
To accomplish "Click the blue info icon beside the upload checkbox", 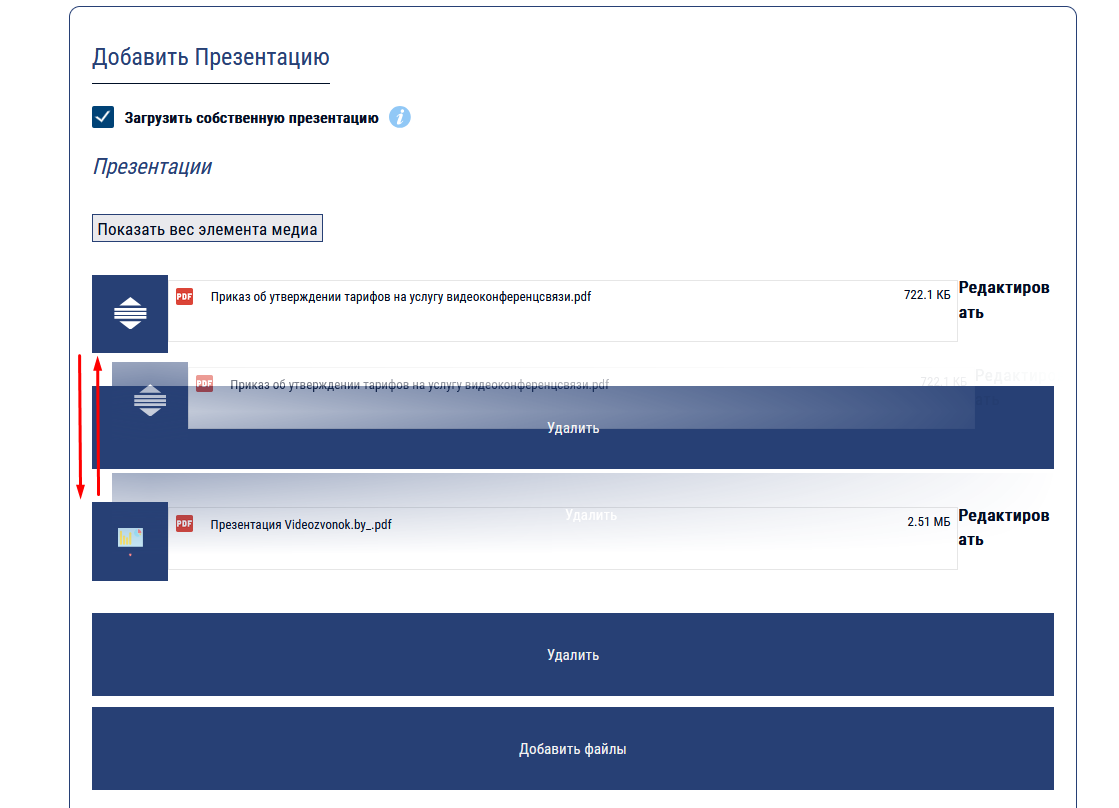I will coord(400,117).
